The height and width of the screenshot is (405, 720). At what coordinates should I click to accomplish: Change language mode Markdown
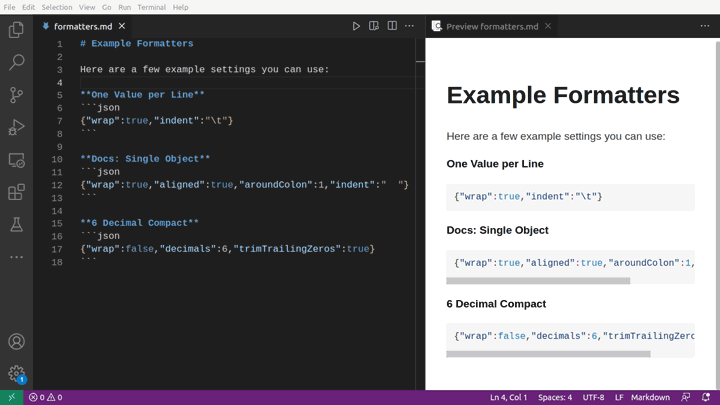pyautogui.click(x=650, y=397)
